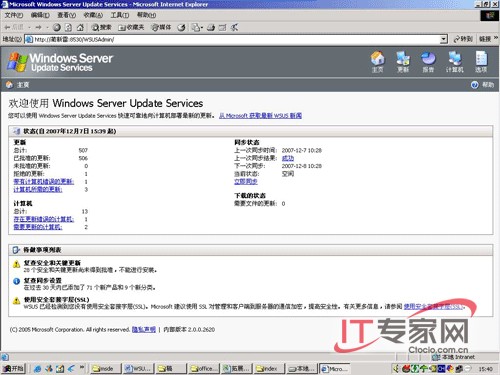Click the 隐私声明 privacy statement link
Viewport: 500px width, 375px height.
pyautogui.click(x=144, y=330)
